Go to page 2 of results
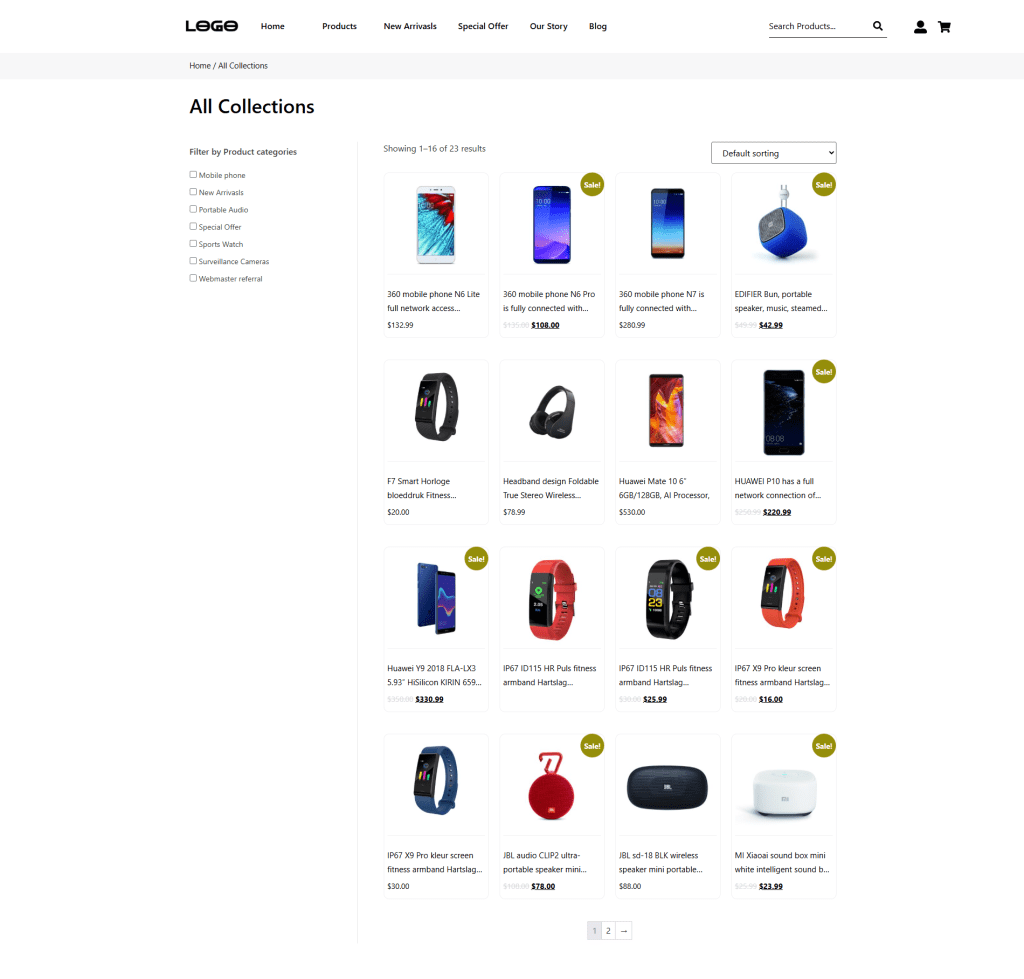Viewport: 1024px width, 979px height. click(608, 931)
